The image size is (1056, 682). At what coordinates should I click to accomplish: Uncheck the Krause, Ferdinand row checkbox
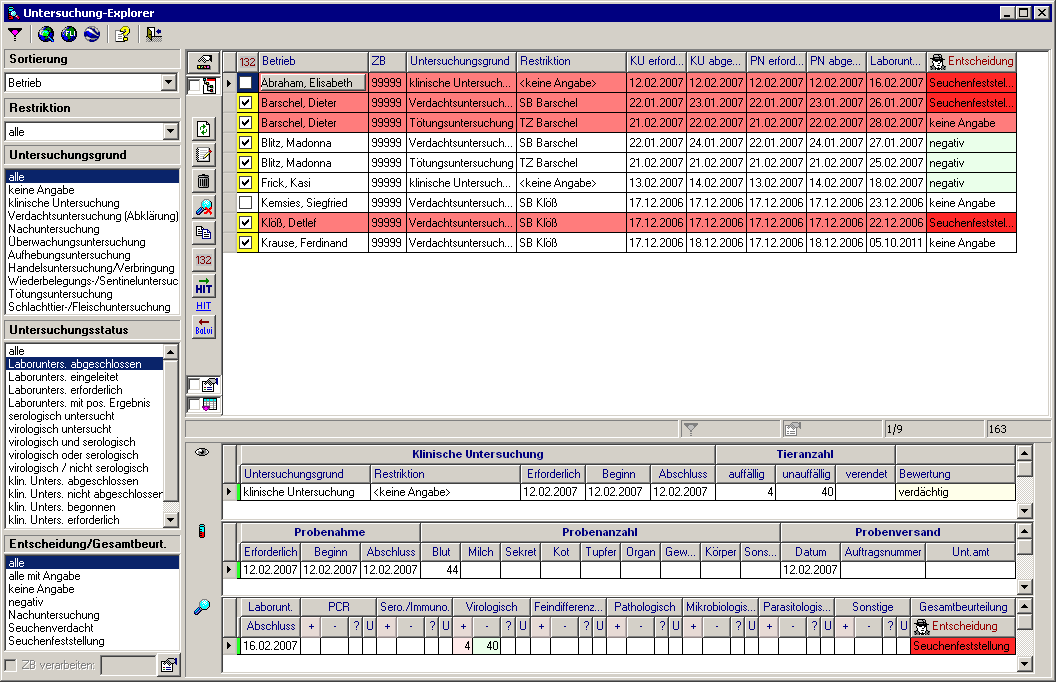click(x=246, y=242)
